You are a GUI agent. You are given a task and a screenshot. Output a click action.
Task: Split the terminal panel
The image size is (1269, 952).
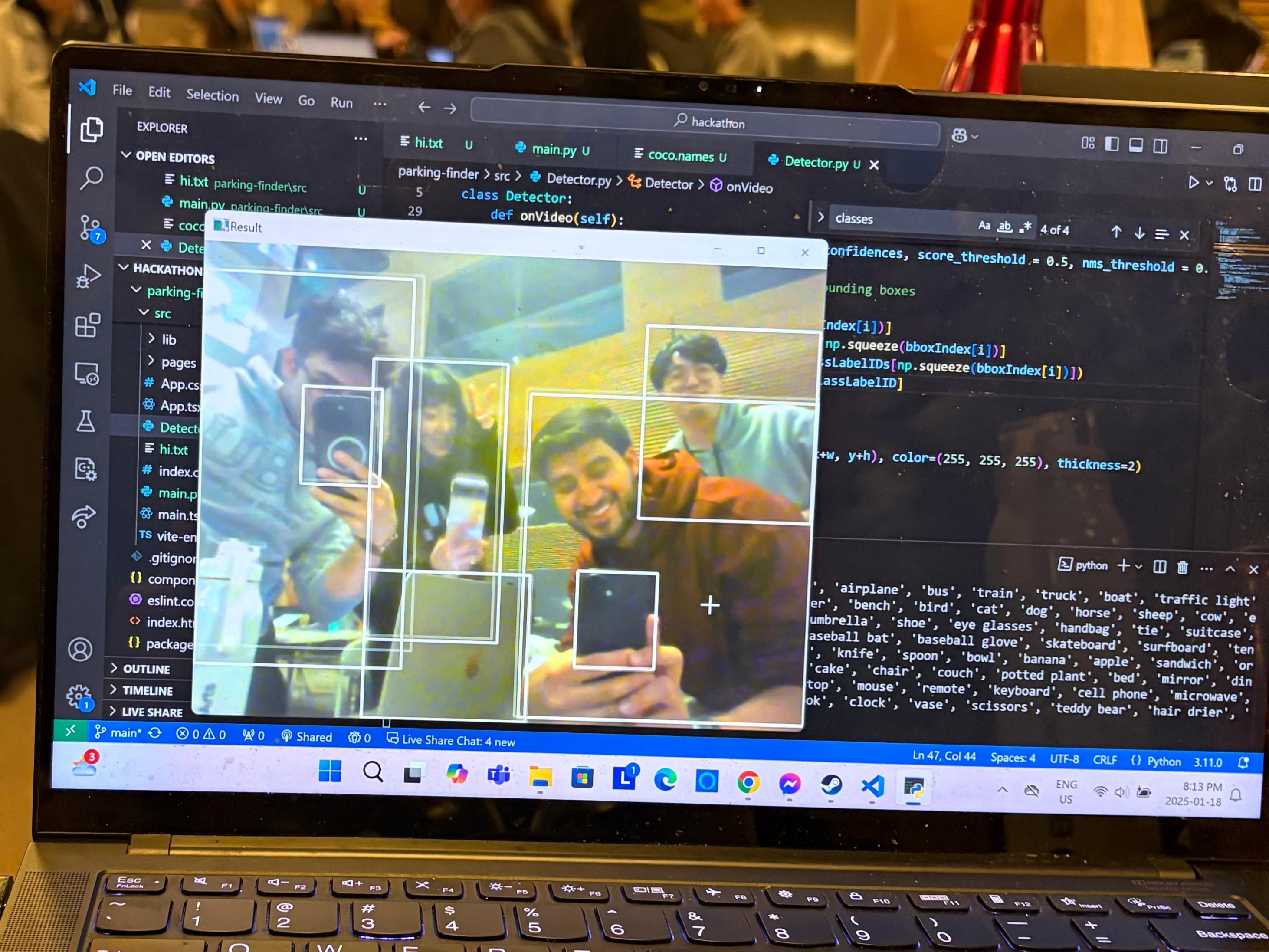coord(1159,567)
